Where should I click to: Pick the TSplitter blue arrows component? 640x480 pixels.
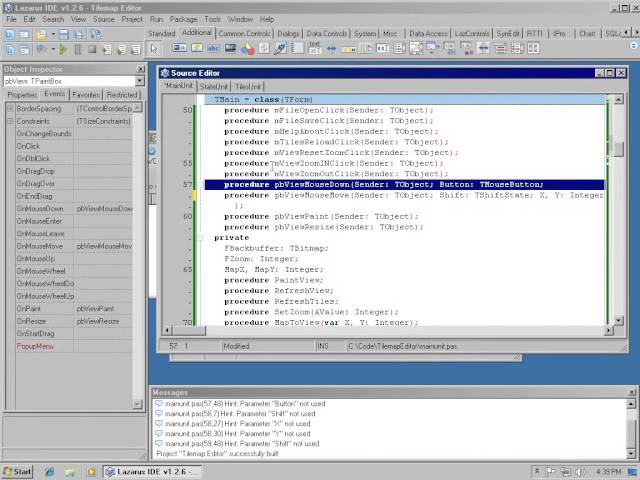[x=331, y=49]
